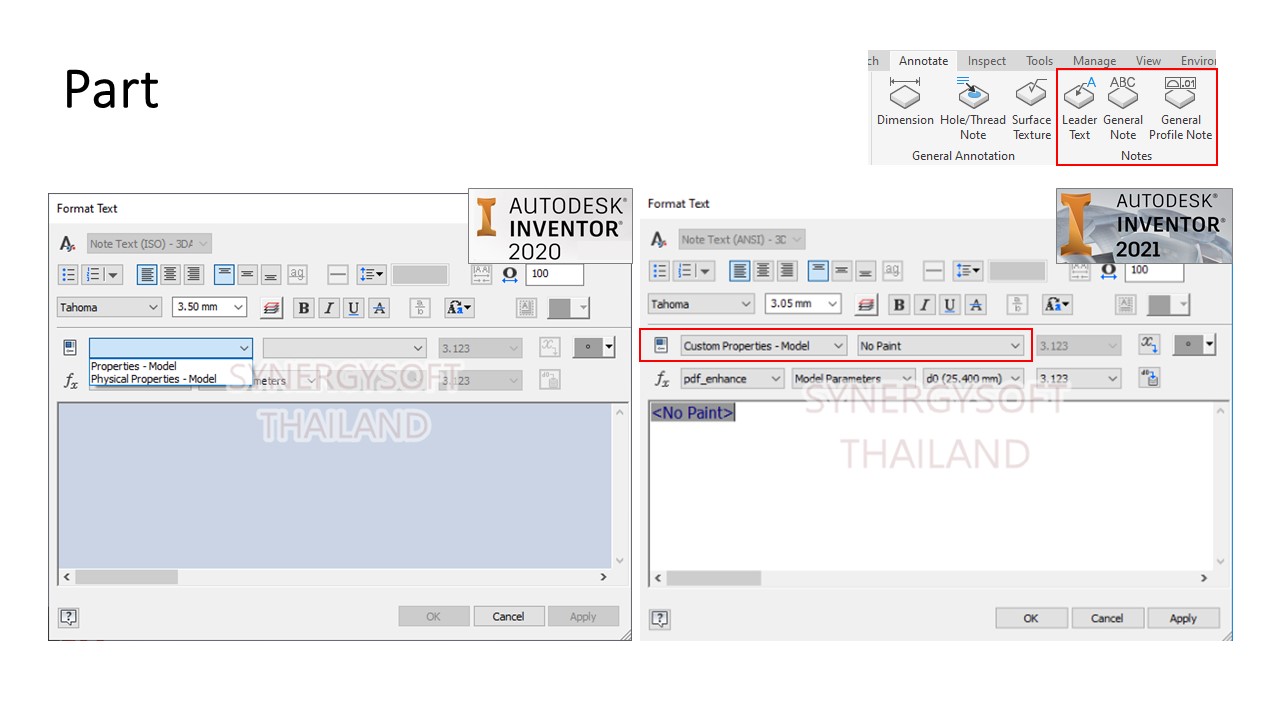Viewport: 1280px width, 720px height.
Task: Select the Surface Texture ribbon tool
Action: click(x=1031, y=110)
